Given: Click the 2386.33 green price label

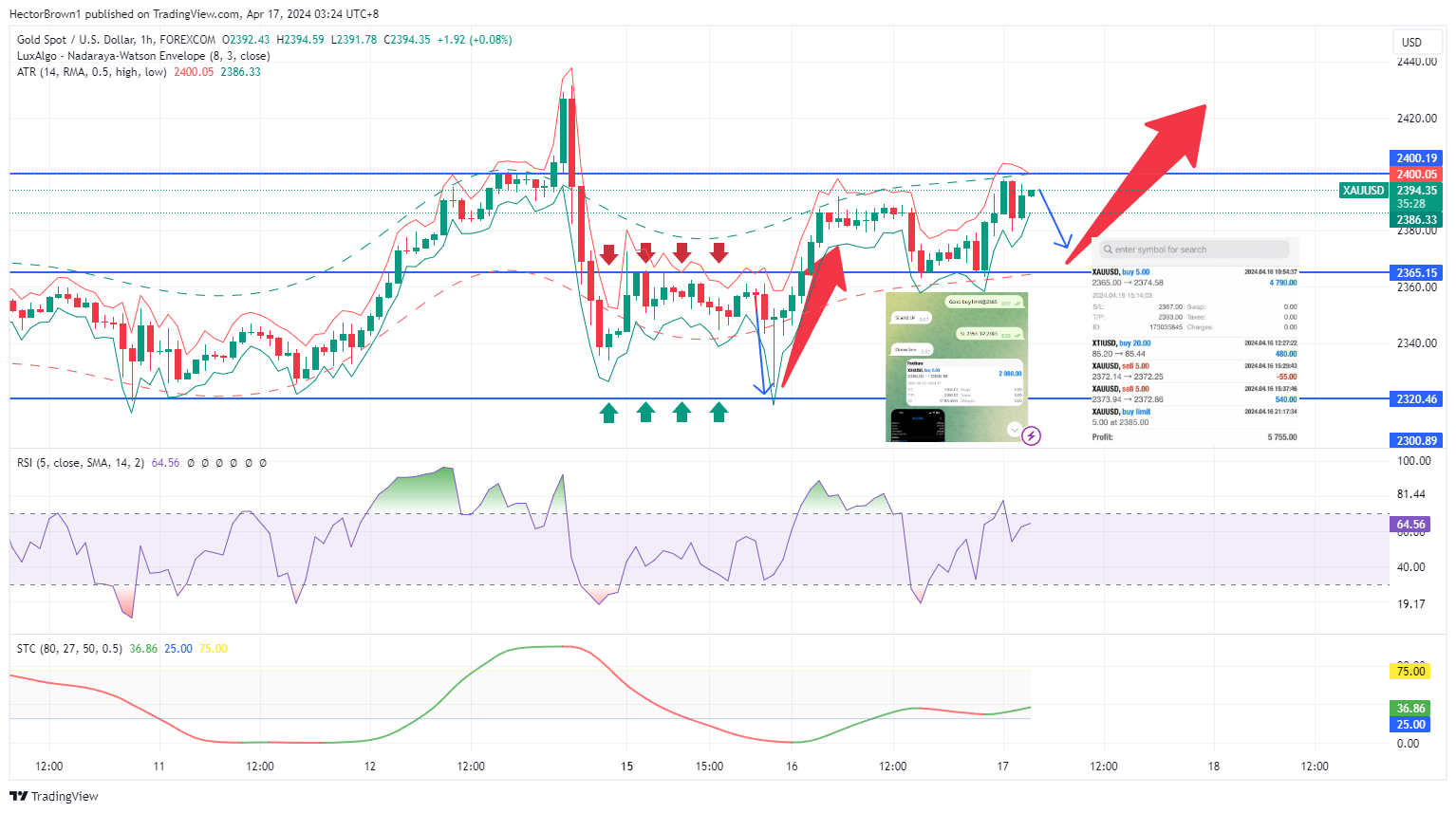Looking at the screenshot, I should point(1416,220).
